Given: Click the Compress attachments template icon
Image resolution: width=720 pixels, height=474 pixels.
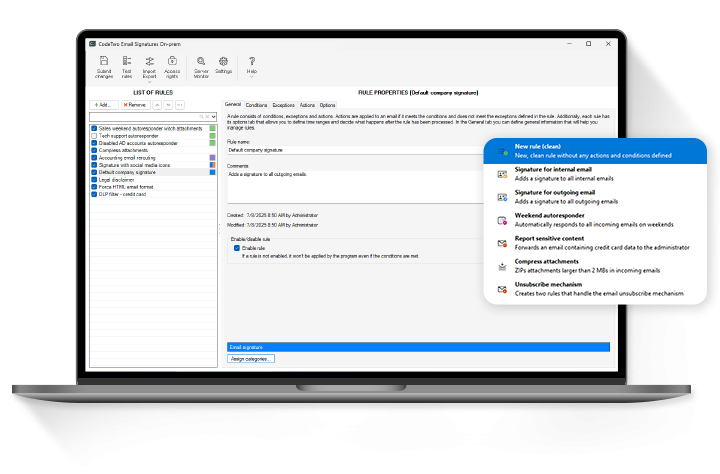Looking at the screenshot, I should [502, 266].
